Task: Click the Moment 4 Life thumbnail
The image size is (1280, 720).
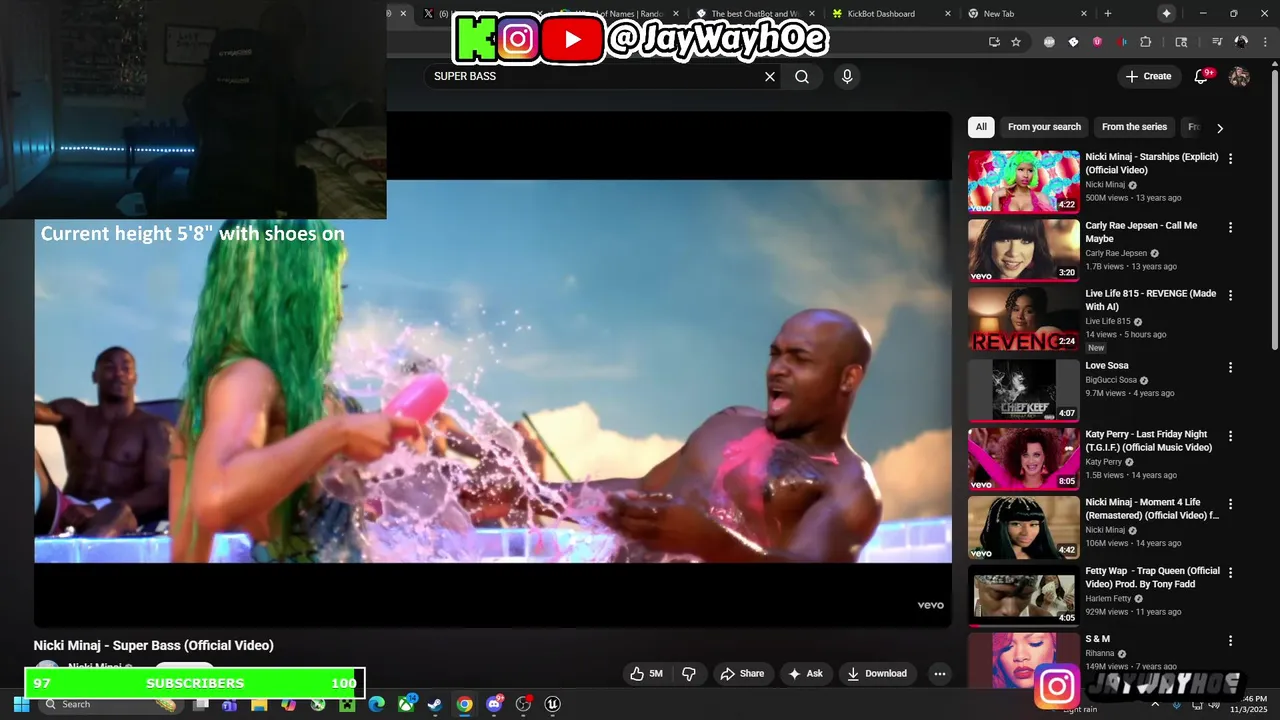Action: pos(1024,527)
